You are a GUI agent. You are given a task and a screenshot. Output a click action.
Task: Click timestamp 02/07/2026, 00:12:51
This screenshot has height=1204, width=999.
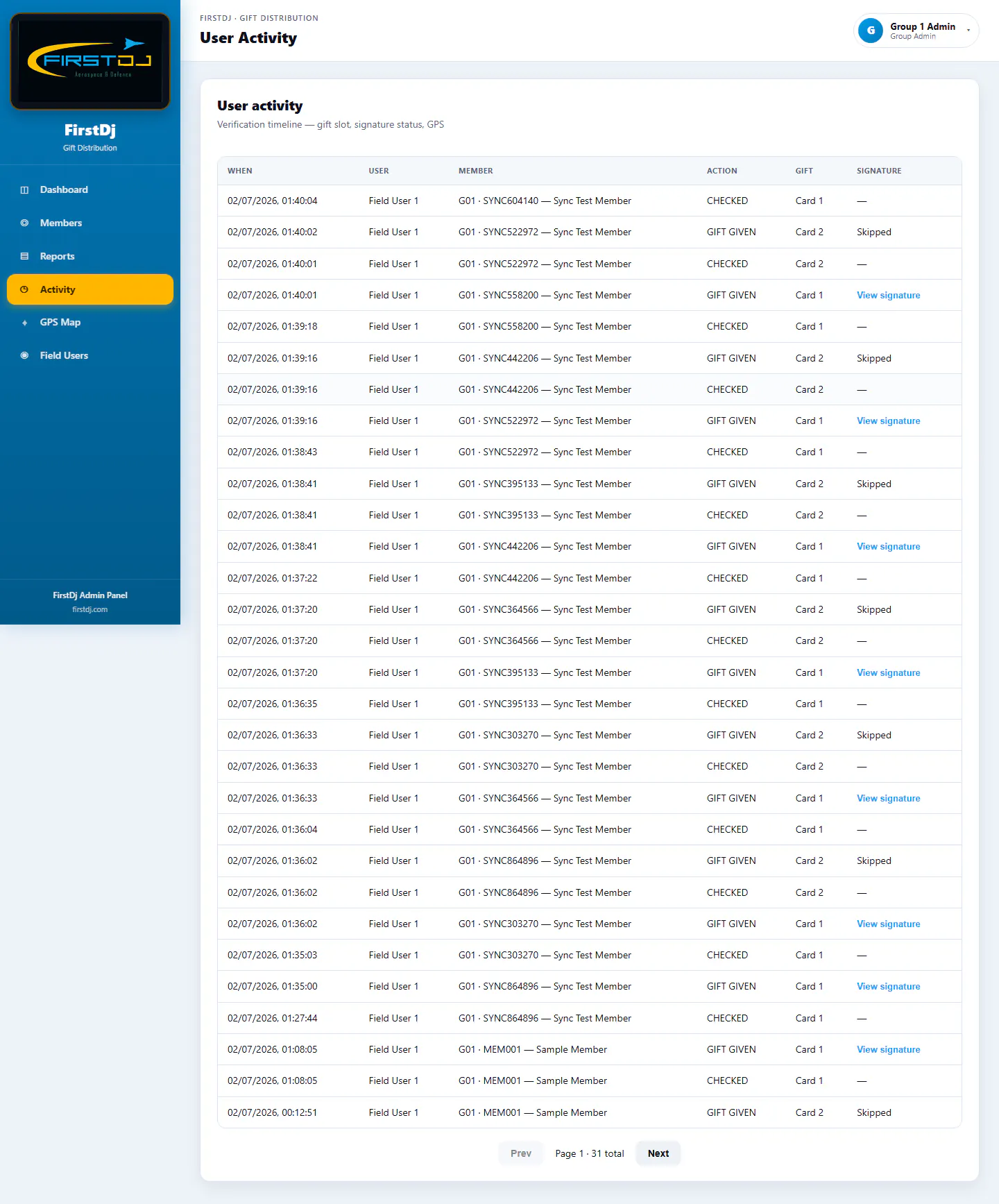click(273, 1113)
